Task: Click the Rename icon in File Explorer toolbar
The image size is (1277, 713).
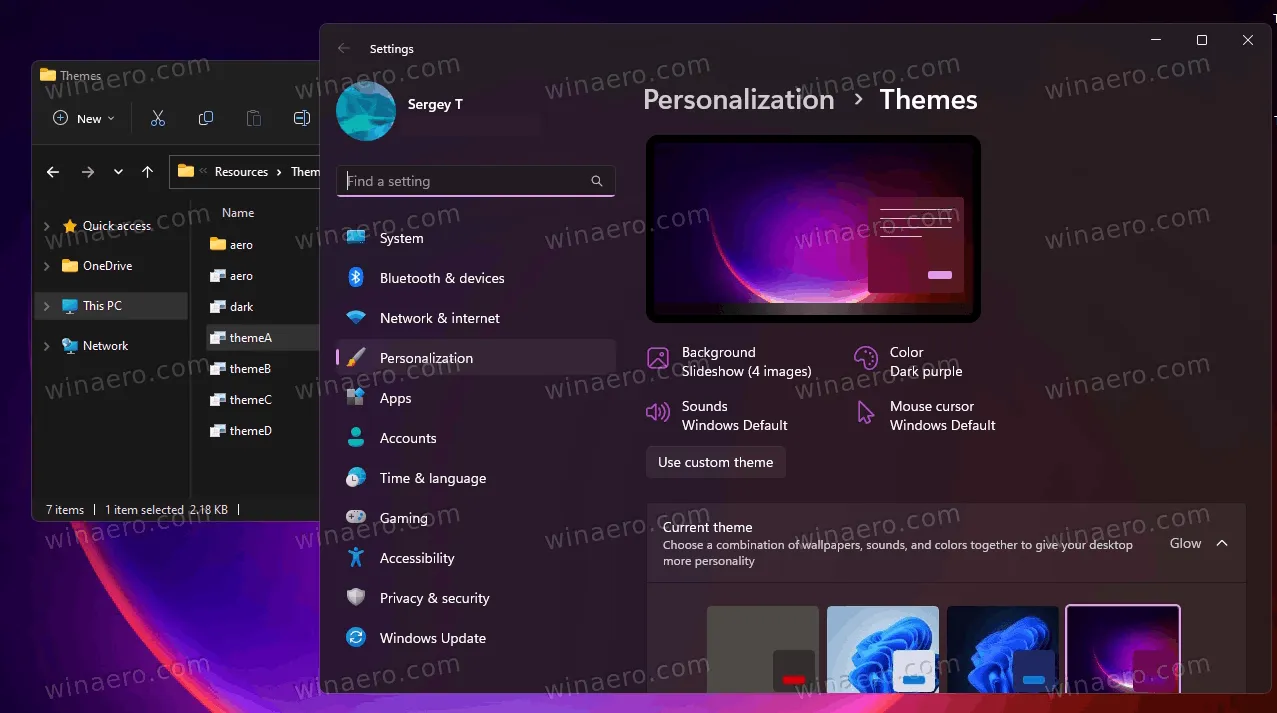Action: tap(301, 118)
